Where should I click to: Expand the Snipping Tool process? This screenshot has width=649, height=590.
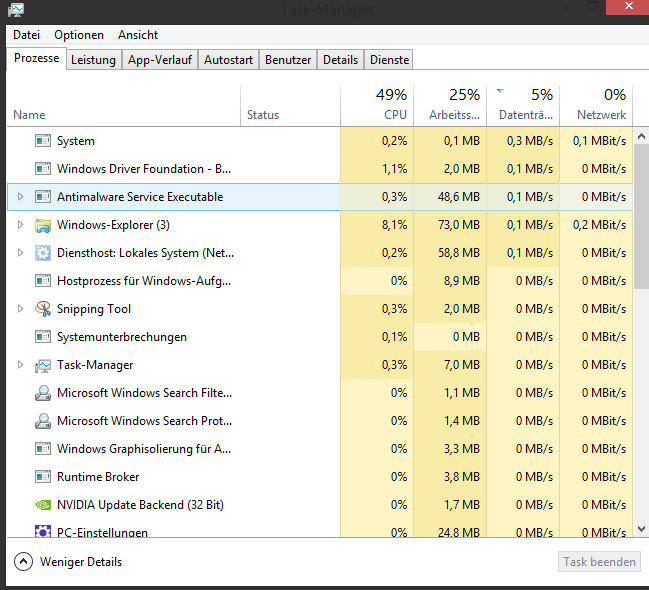point(20,309)
